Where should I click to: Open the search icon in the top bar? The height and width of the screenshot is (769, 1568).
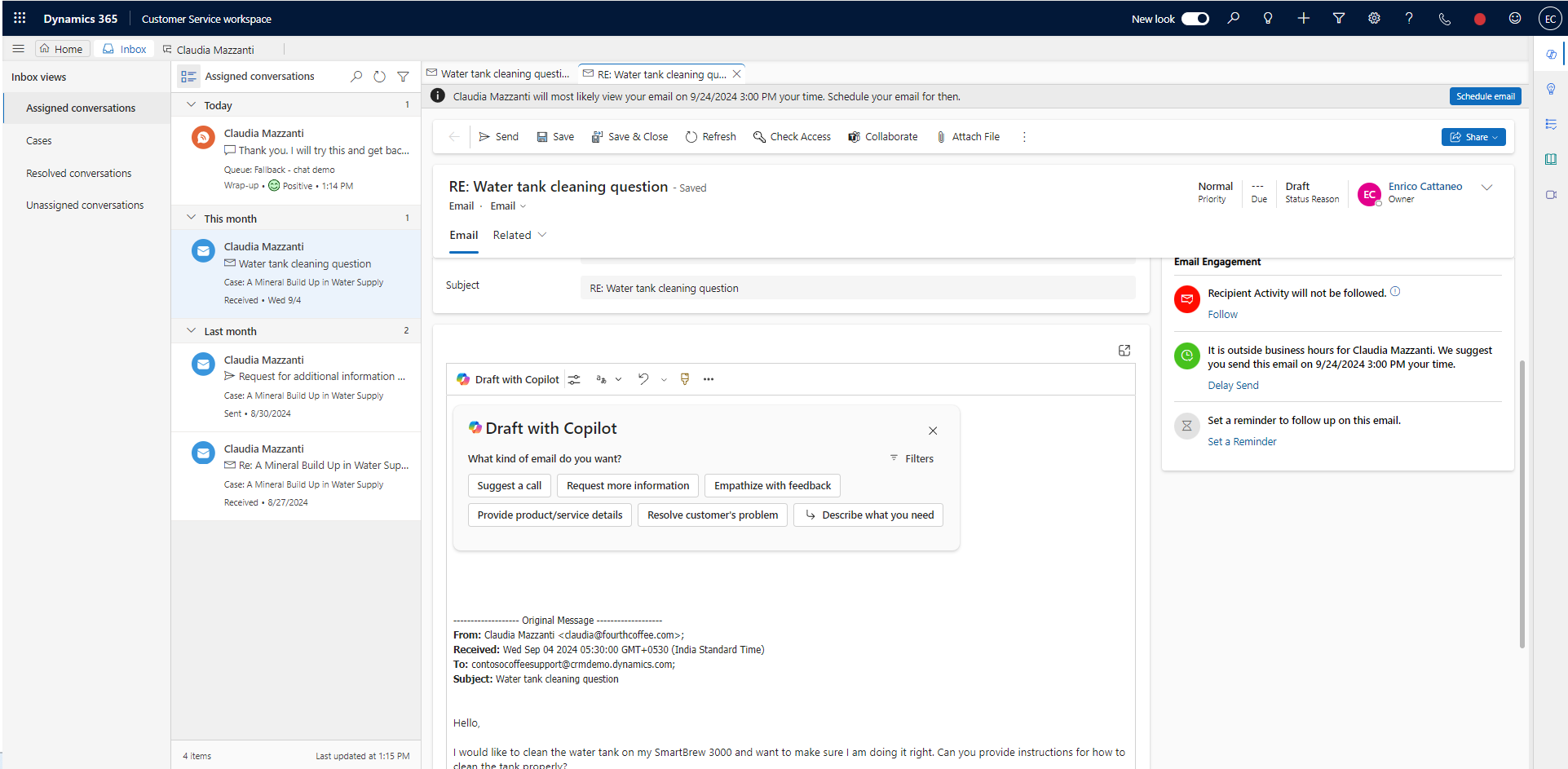[x=1234, y=18]
